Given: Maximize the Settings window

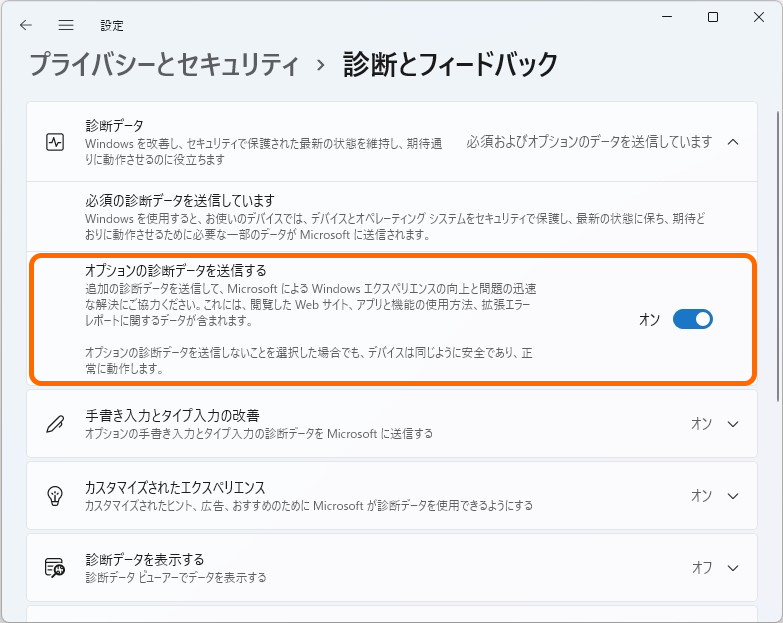Looking at the screenshot, I should 713,17.
